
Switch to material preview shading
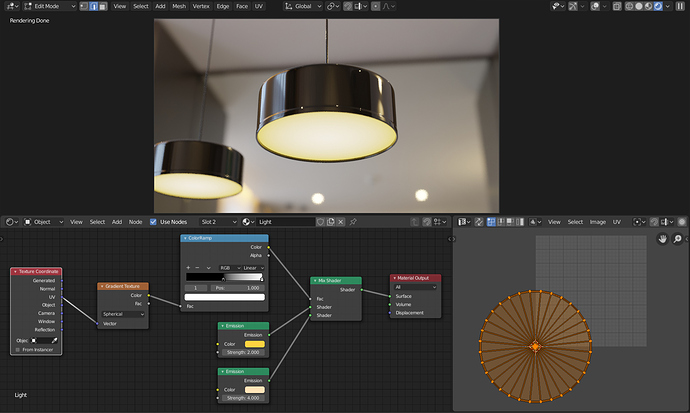648,6
